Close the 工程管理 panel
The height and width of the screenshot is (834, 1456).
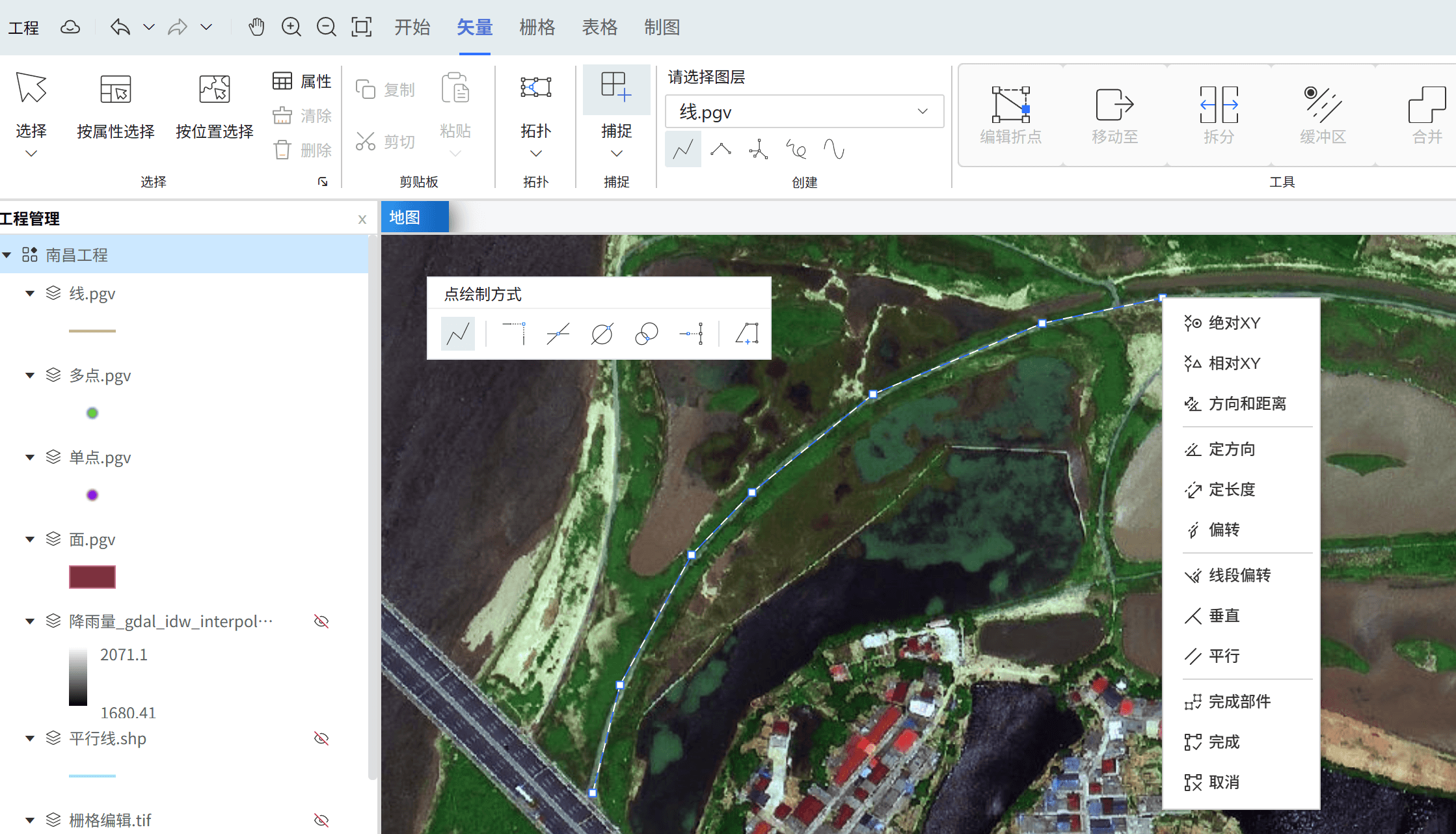(362, 219)
